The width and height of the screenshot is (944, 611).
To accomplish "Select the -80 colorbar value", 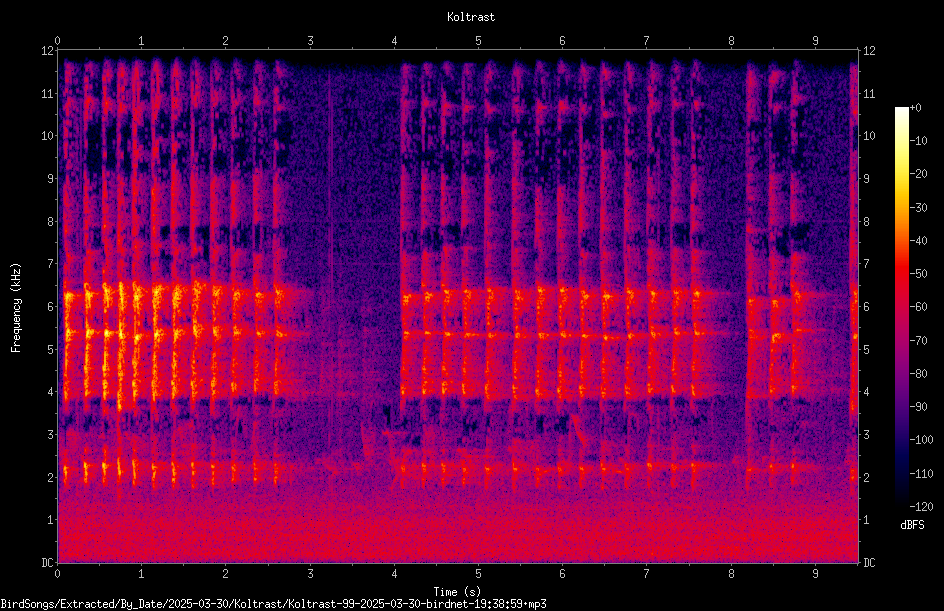I will 918,374.
